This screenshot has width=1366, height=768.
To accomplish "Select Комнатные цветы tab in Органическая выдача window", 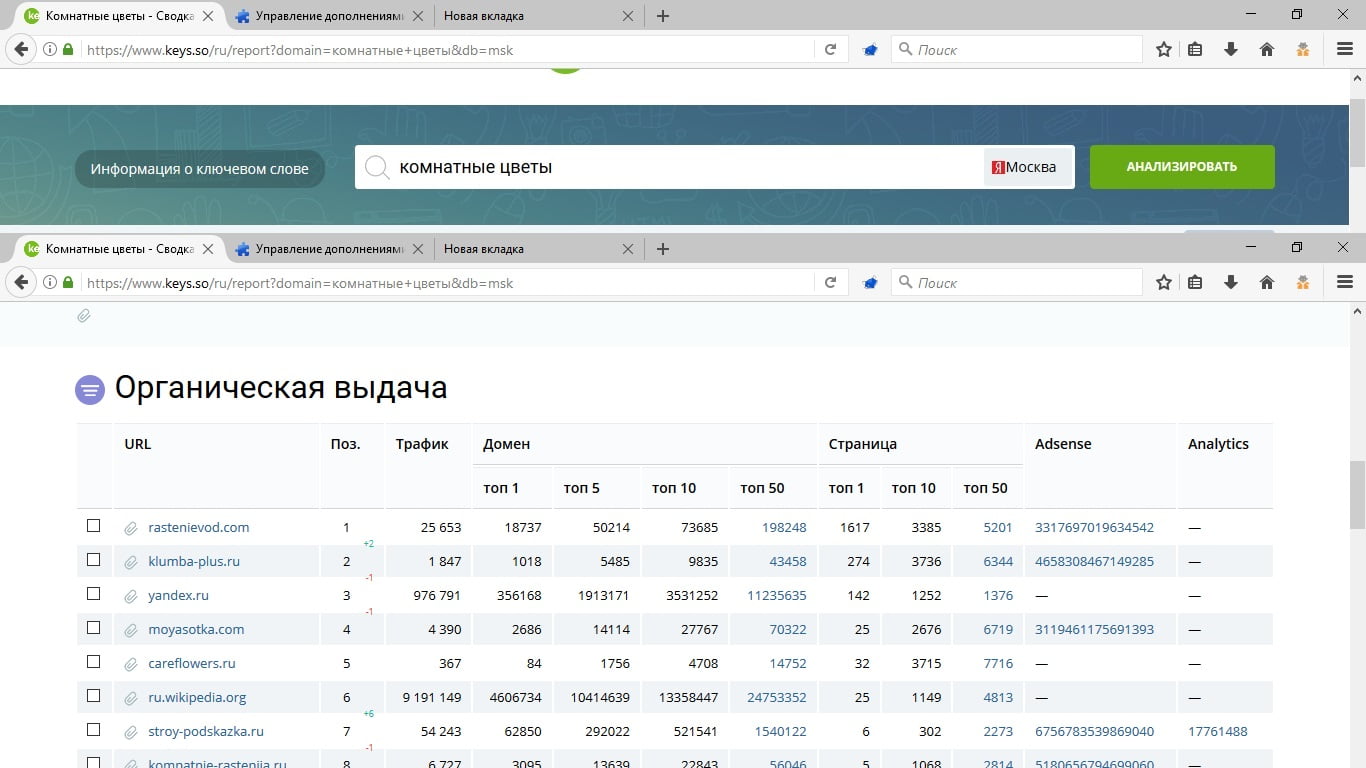I will 118,248.
